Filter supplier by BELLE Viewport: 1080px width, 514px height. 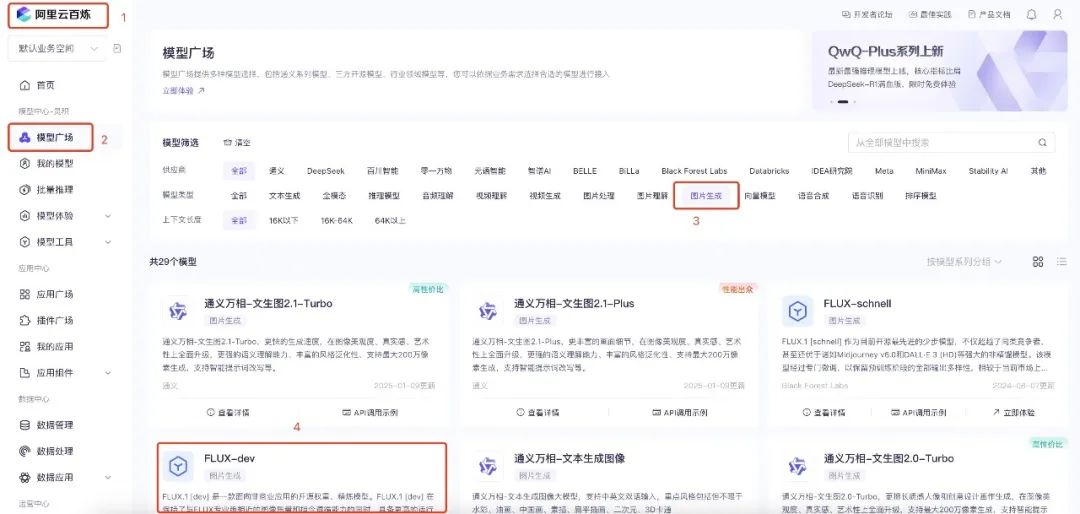point(585,171)
